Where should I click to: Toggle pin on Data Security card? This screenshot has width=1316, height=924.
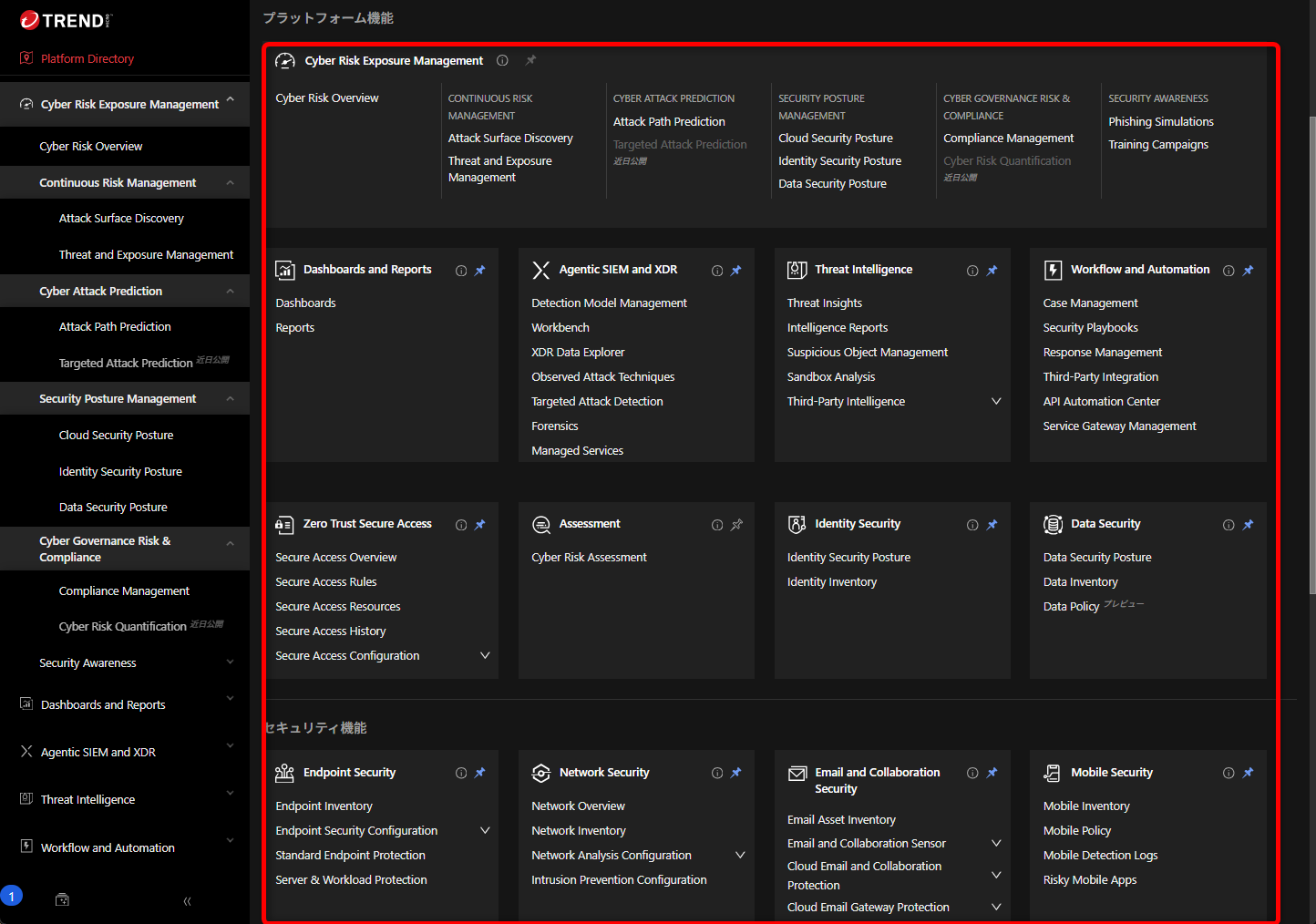point(1249,525)
